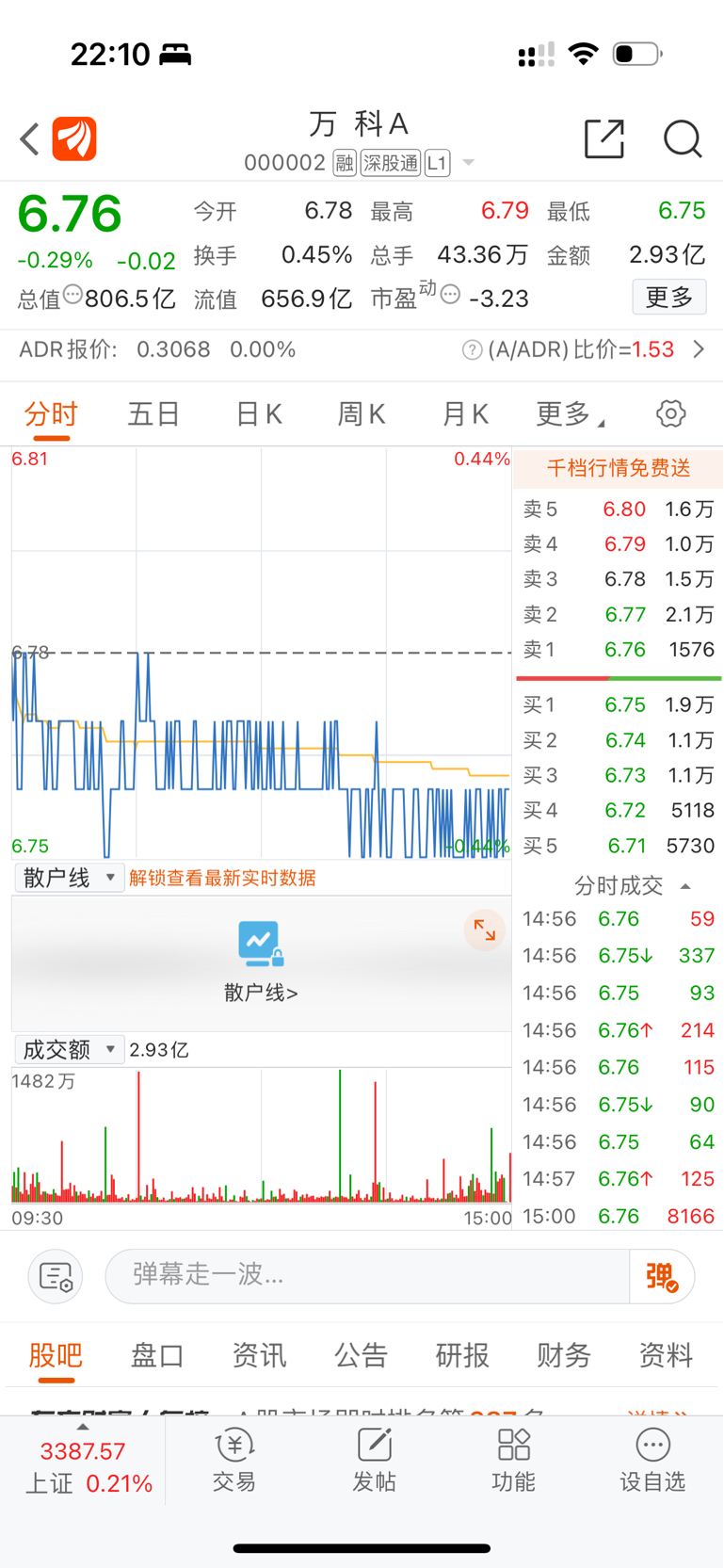Open the 资料 tab
This screenshot has height=1568, width=724.
click(666, 1355)
